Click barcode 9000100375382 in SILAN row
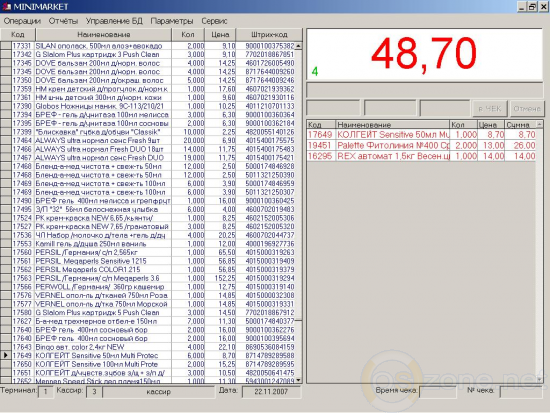 (x=270, y=46)
